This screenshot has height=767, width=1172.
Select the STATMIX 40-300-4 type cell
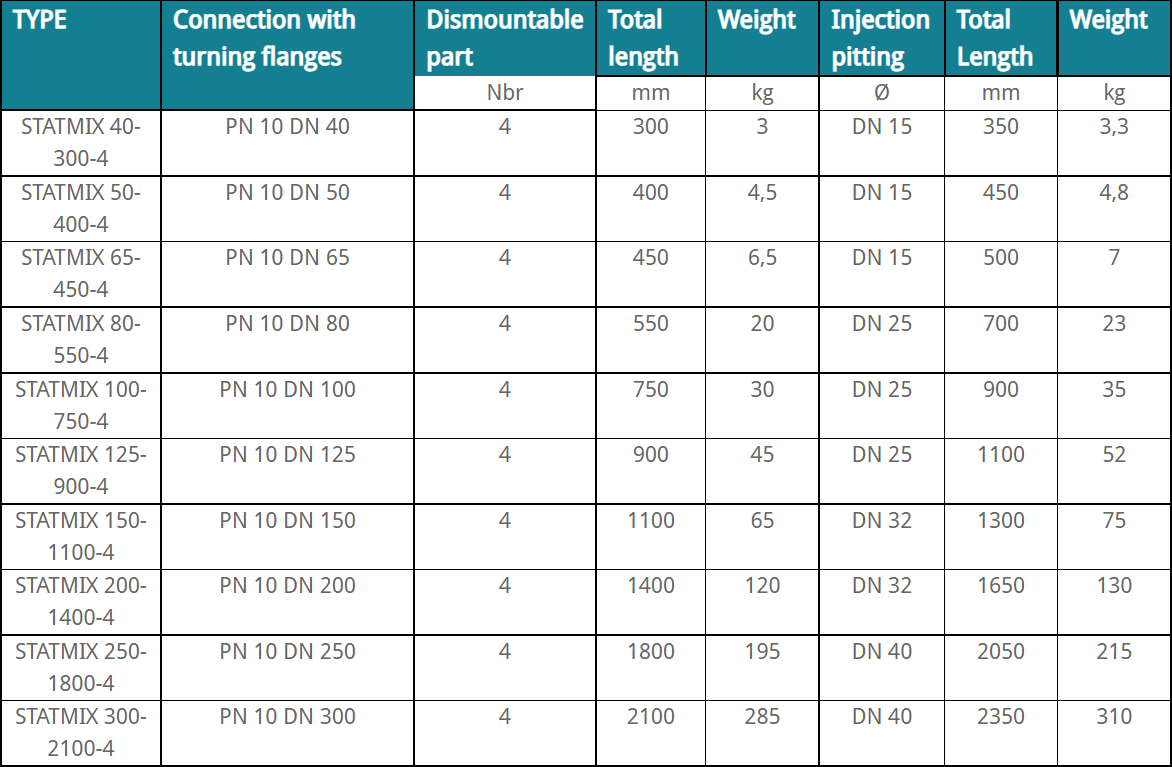[81, 142]
